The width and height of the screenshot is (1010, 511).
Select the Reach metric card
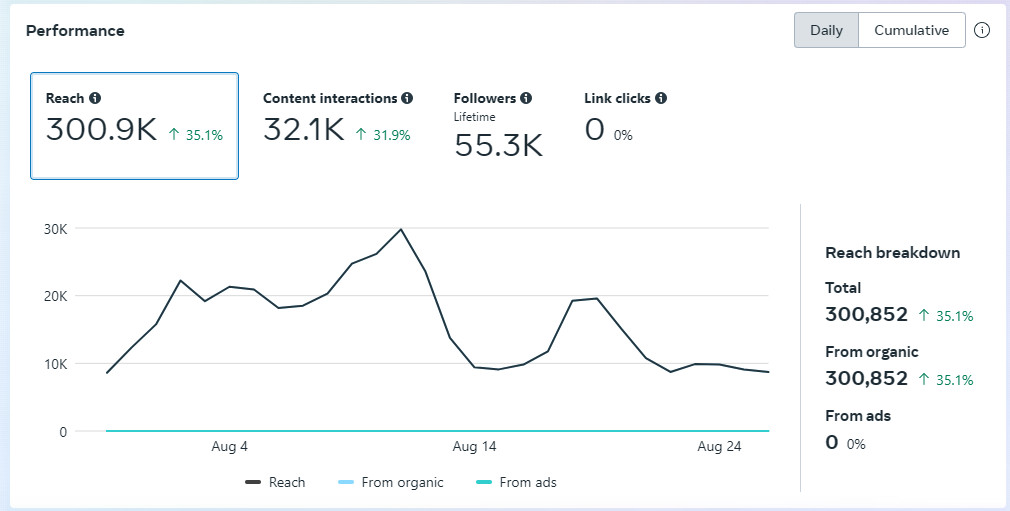[134, 126]
